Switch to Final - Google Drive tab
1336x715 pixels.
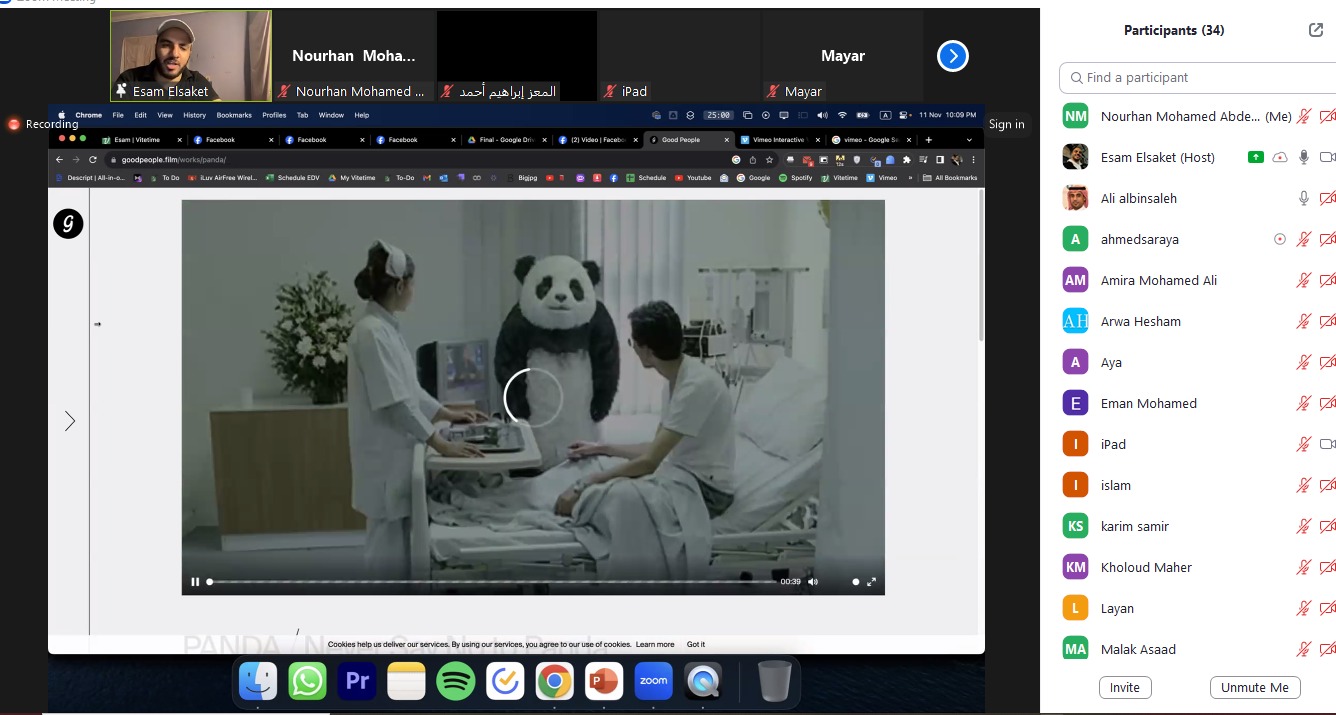[506, 140]
